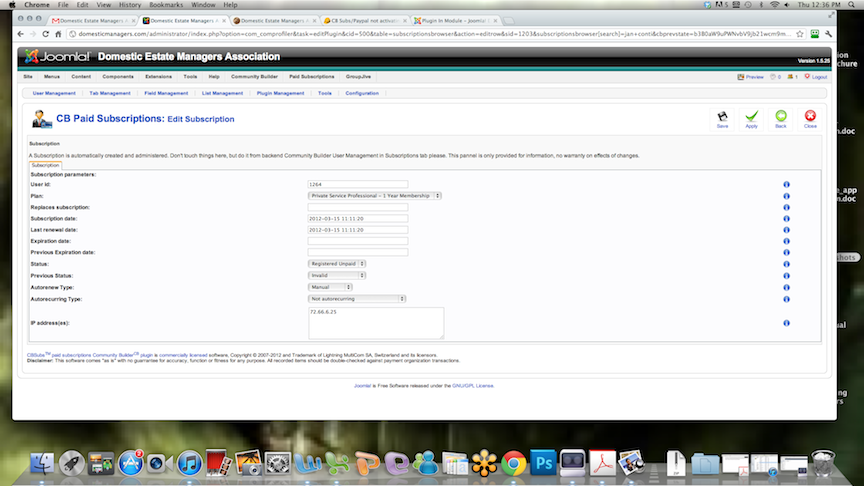Open the Menus menu
Image resolution: width=864 pixels, height=486 pixels.
click(52, 77)
